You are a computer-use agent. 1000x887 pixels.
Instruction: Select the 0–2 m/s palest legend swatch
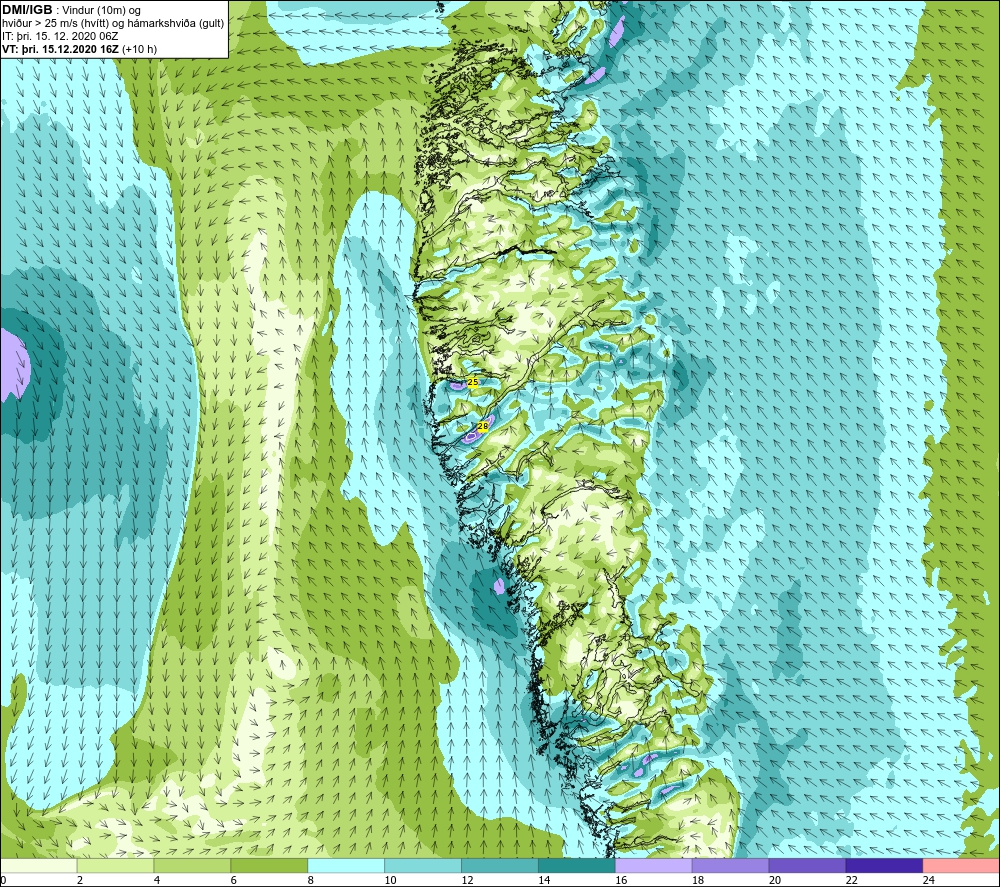pos(38,866)
